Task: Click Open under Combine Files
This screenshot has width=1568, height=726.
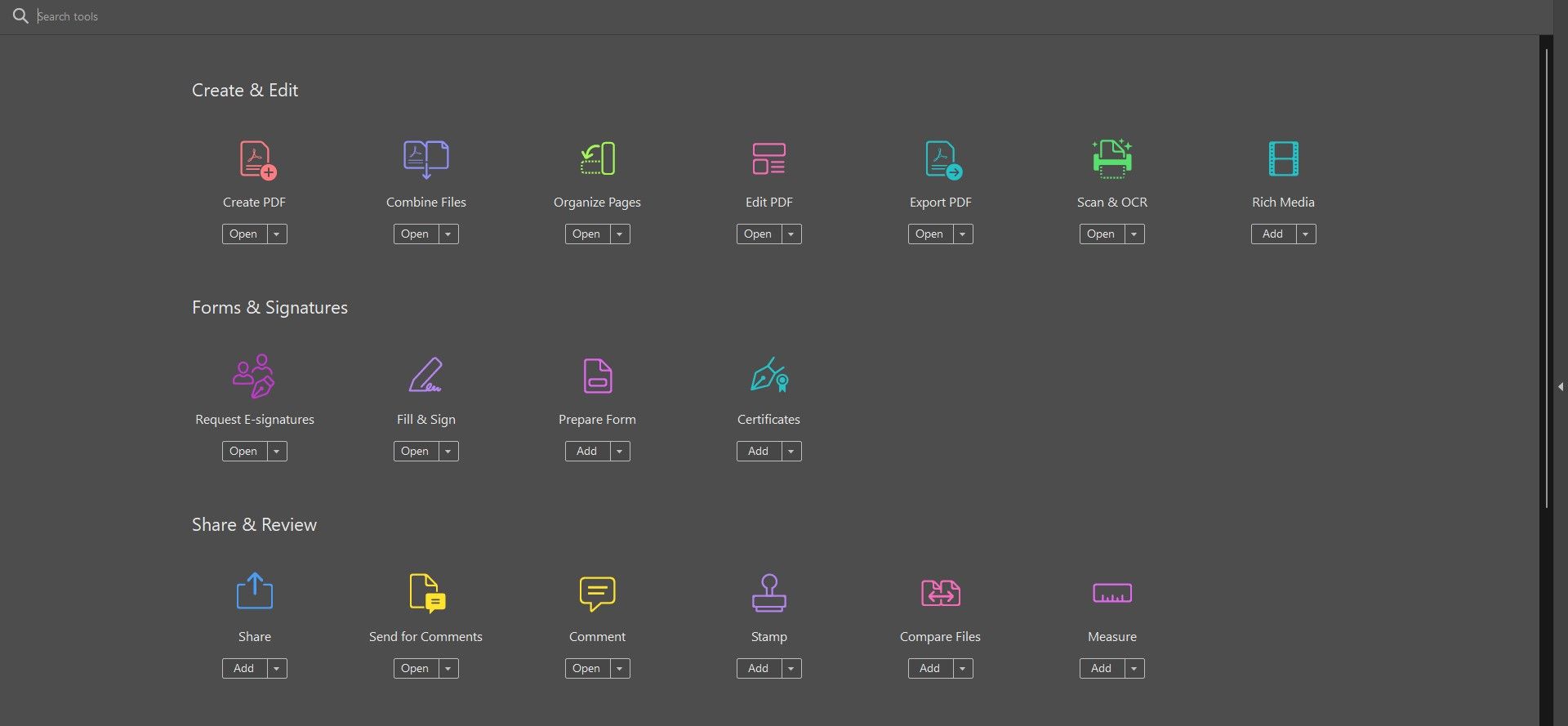Action: (x=416, y=234)
